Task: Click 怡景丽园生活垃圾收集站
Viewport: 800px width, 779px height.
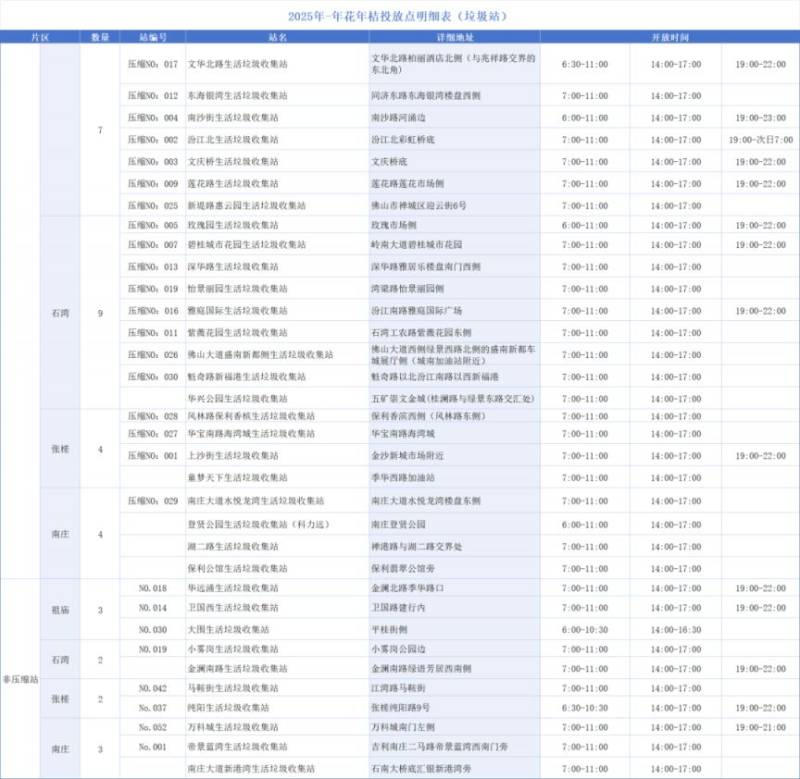Action: coord(237,289)
